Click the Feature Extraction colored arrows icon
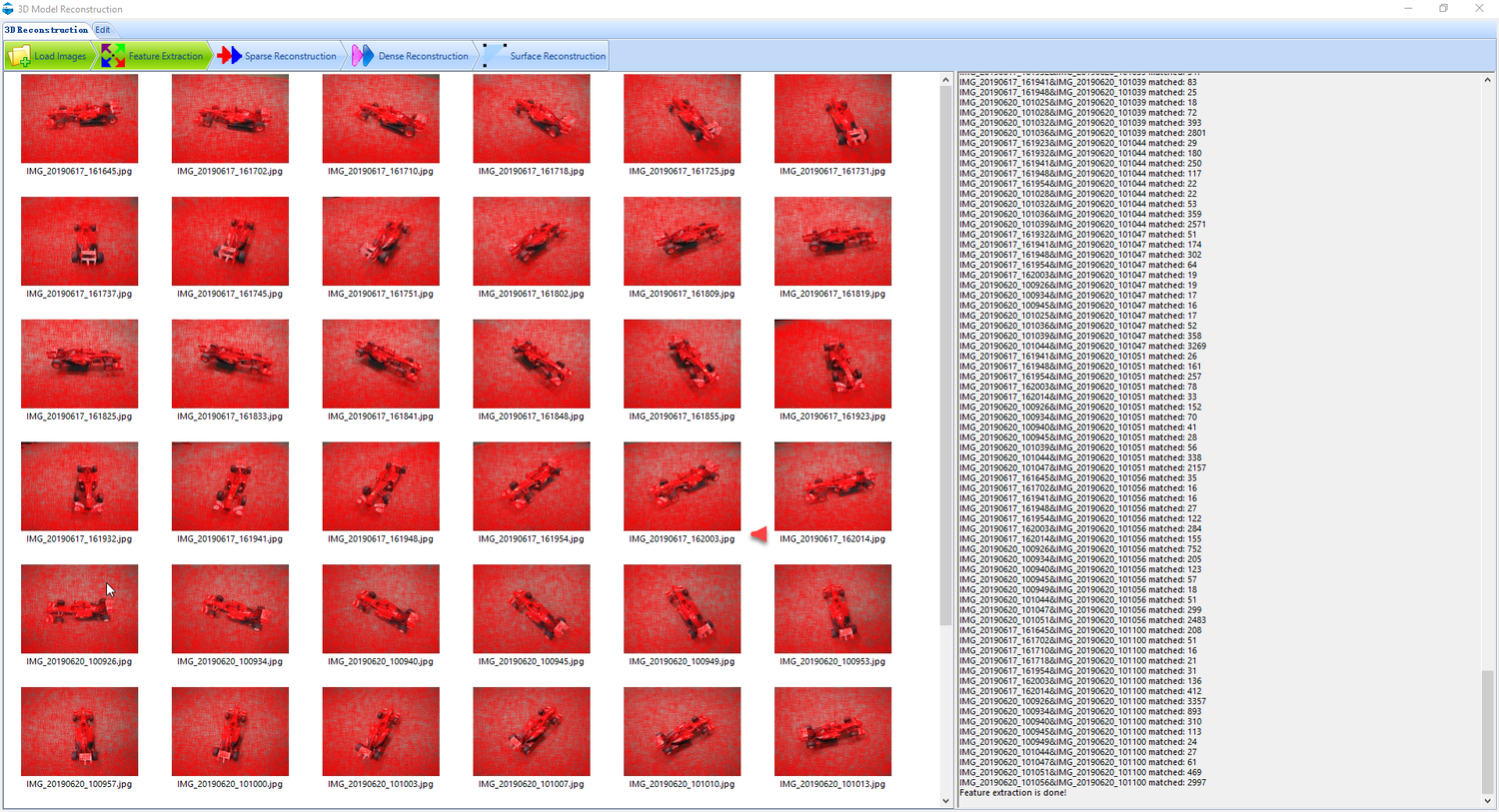This screenshot has width=1499, height=812. coord(113,56)
